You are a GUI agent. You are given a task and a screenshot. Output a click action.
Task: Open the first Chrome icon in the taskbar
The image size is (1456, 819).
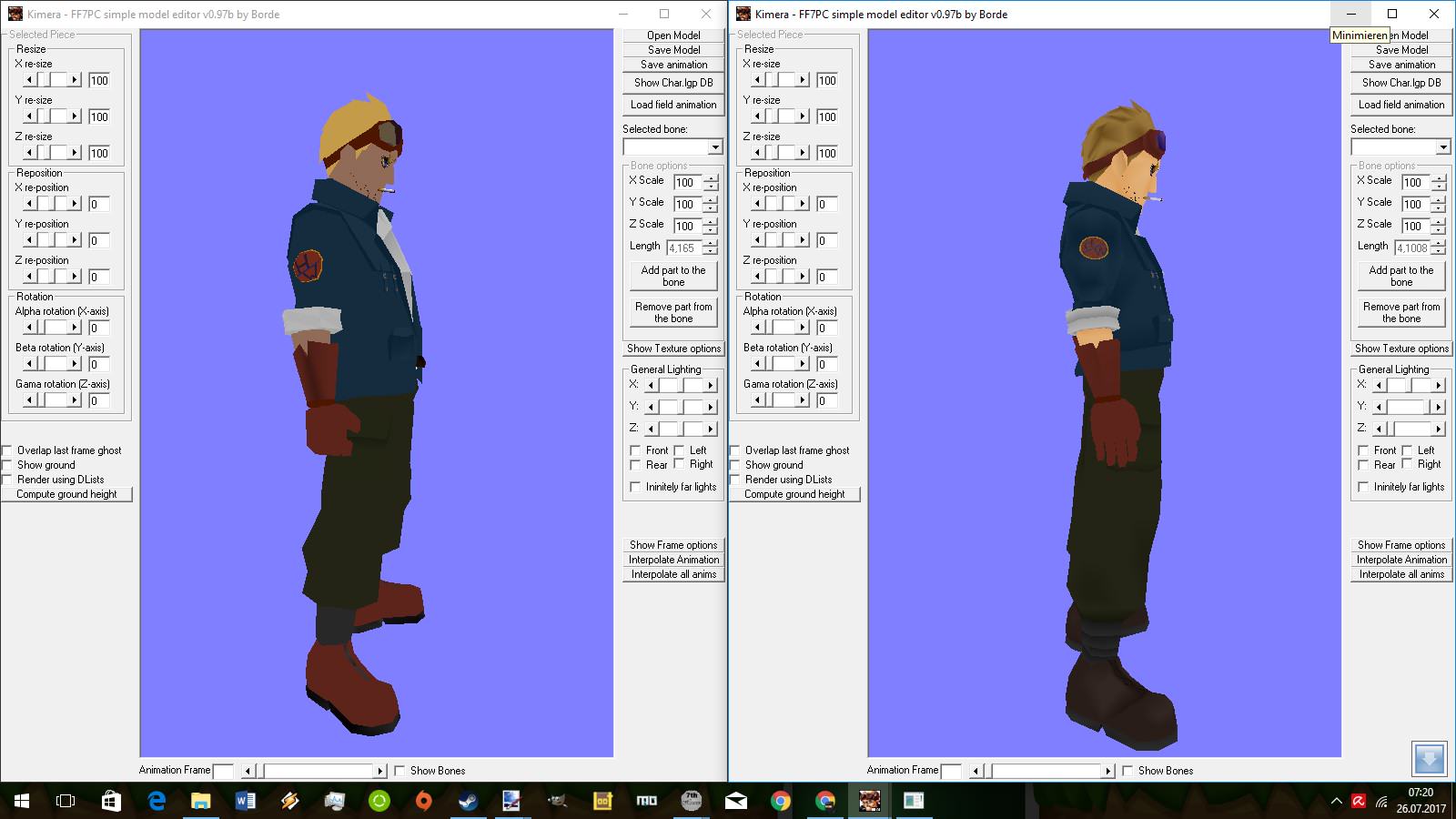(780, 801)
